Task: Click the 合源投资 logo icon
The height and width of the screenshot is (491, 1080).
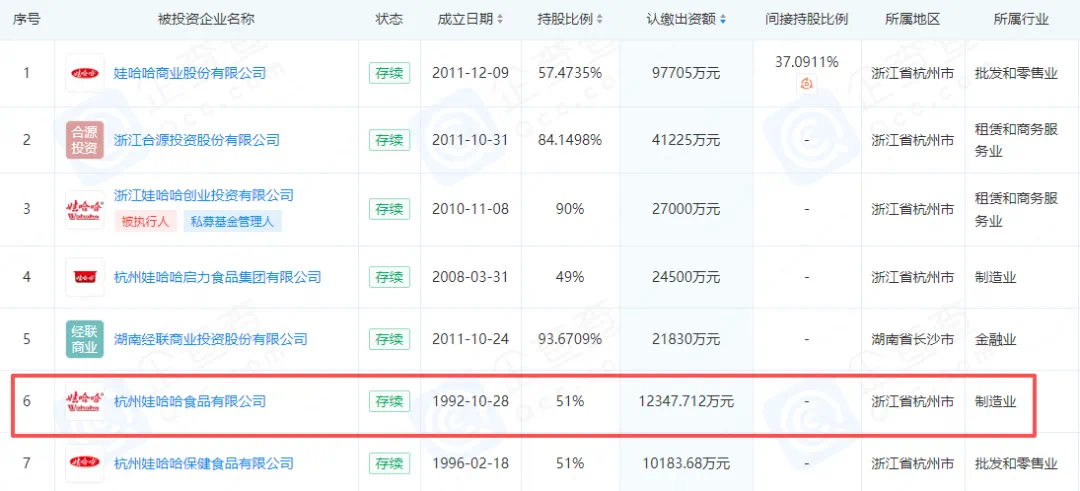Action: pos(84,140)
